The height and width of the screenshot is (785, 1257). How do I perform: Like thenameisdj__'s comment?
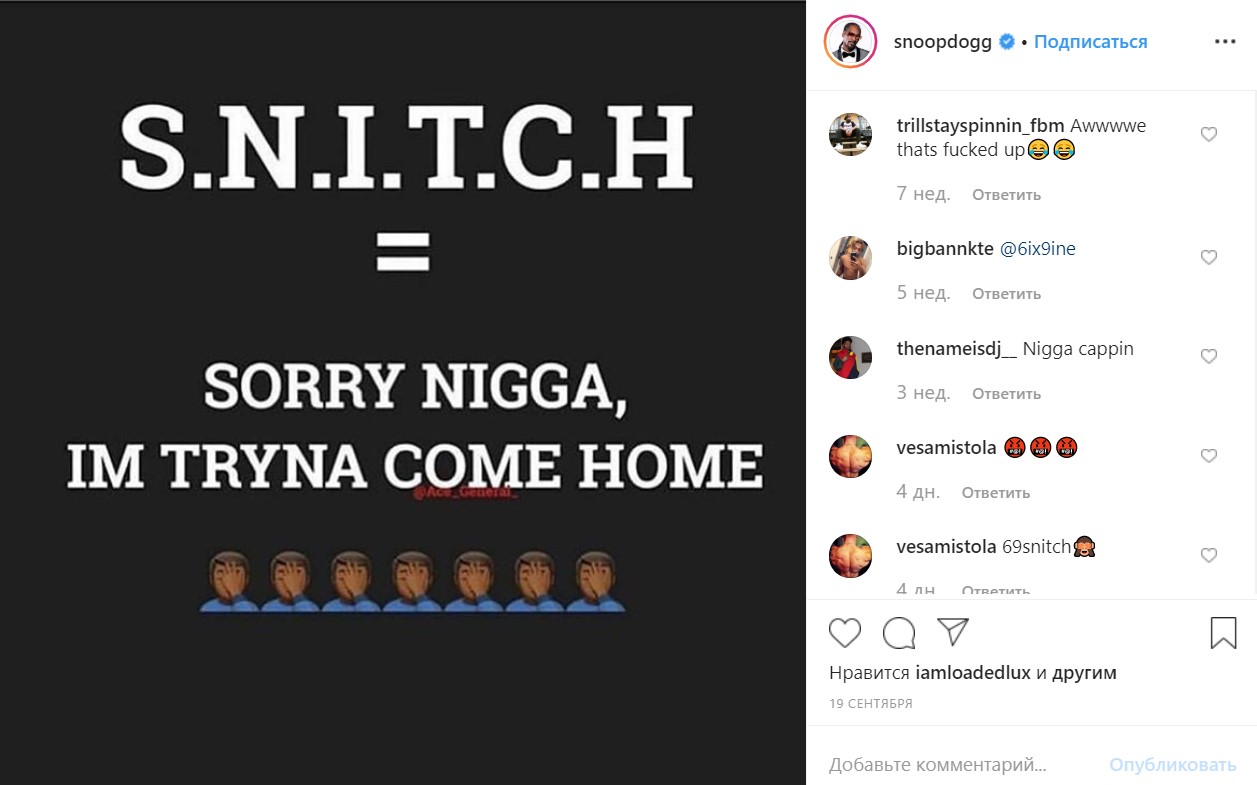1208,356
